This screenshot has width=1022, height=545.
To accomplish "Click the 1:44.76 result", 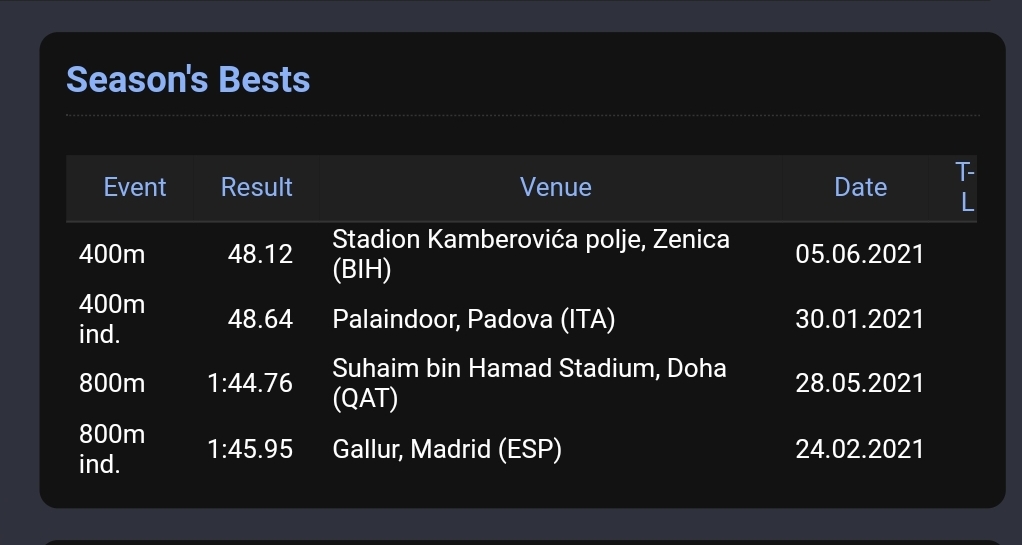I will click(250, 383).
